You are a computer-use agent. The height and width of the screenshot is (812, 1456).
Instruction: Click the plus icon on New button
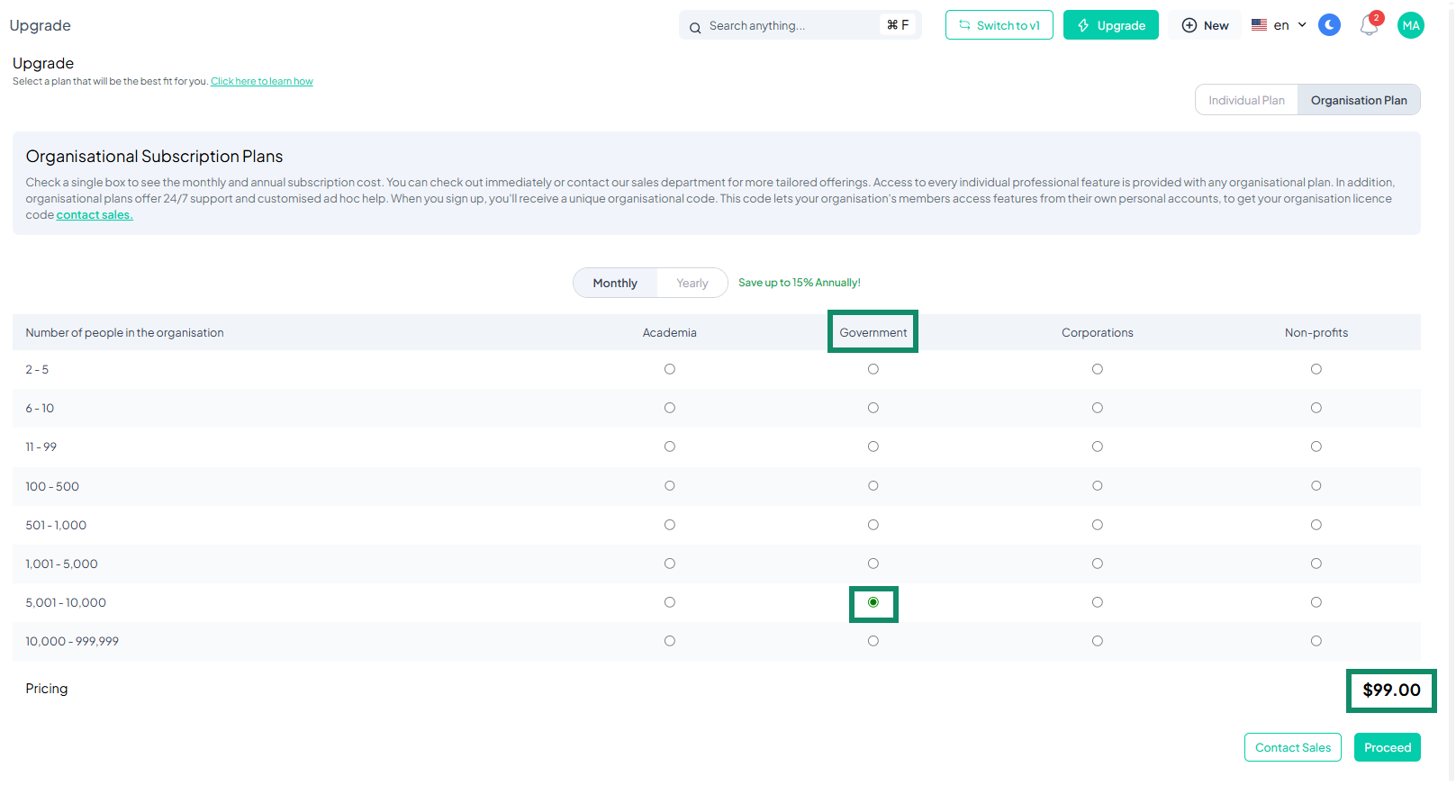1189,25
